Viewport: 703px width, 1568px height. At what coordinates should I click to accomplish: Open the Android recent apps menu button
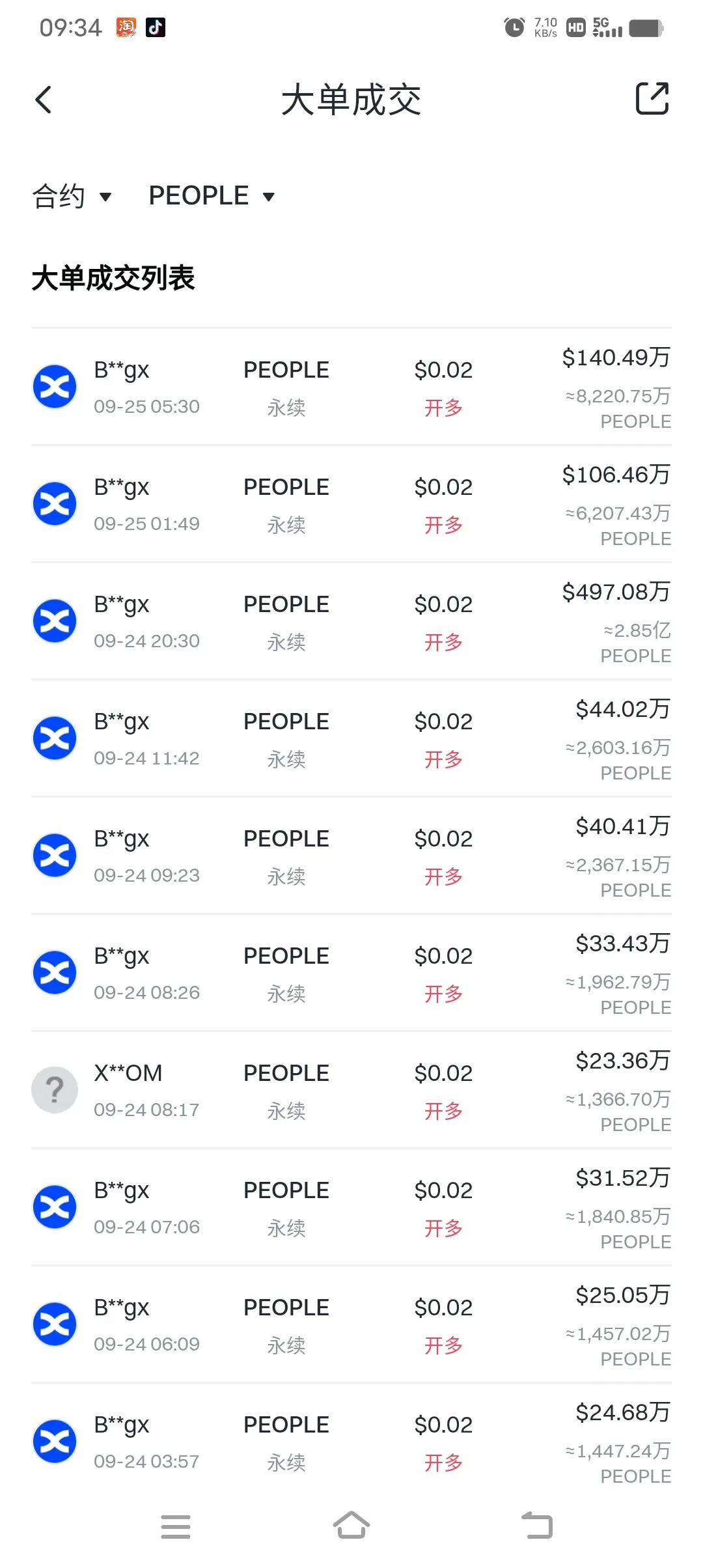click(x=176, y=1526)
